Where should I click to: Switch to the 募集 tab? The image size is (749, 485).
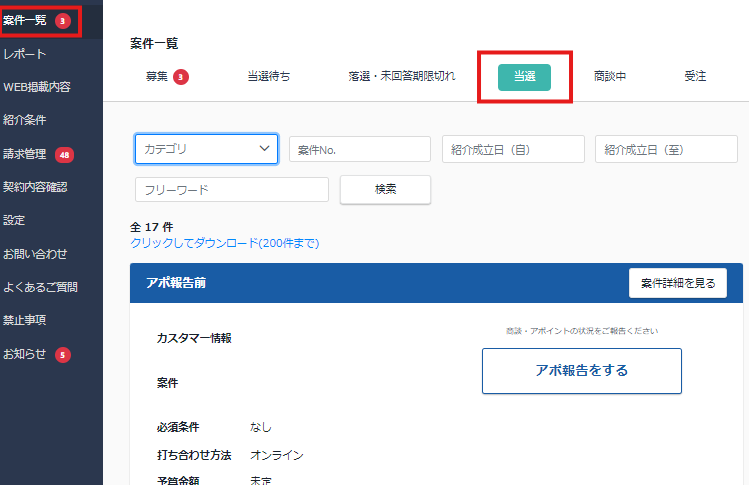coord(157,76)
